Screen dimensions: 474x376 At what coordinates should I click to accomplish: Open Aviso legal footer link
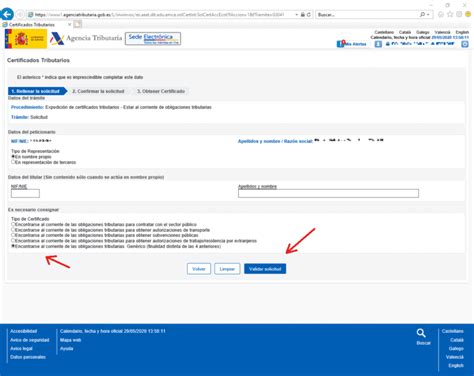pyautogui.click(x=21, y=348)
